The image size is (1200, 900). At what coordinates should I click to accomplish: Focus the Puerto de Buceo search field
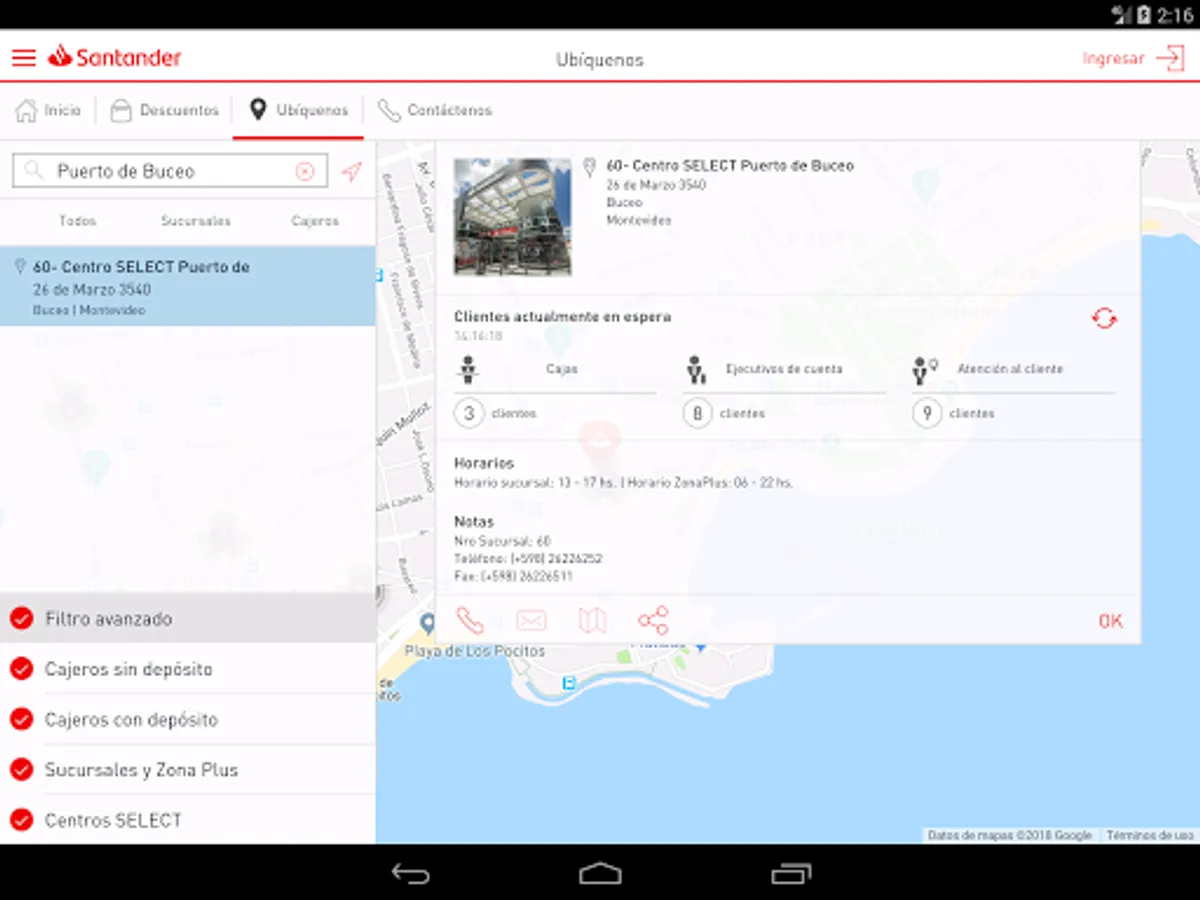(x=170, y=171)
